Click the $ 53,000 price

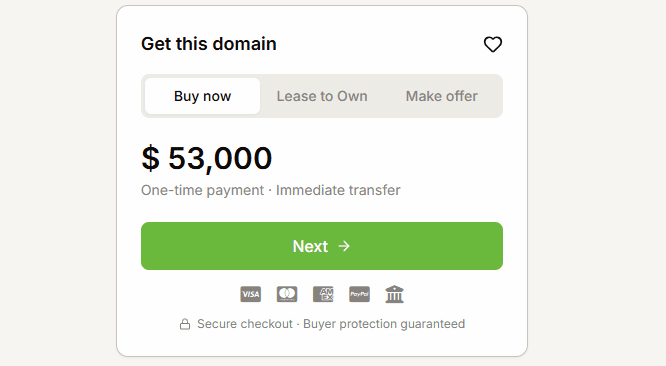[206, 158]
